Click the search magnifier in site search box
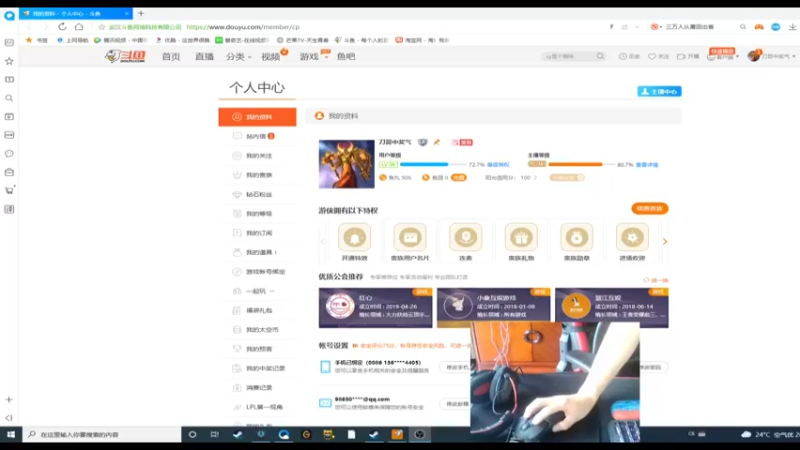The width and height of the screenshot is (800, 450). (601, 56)
